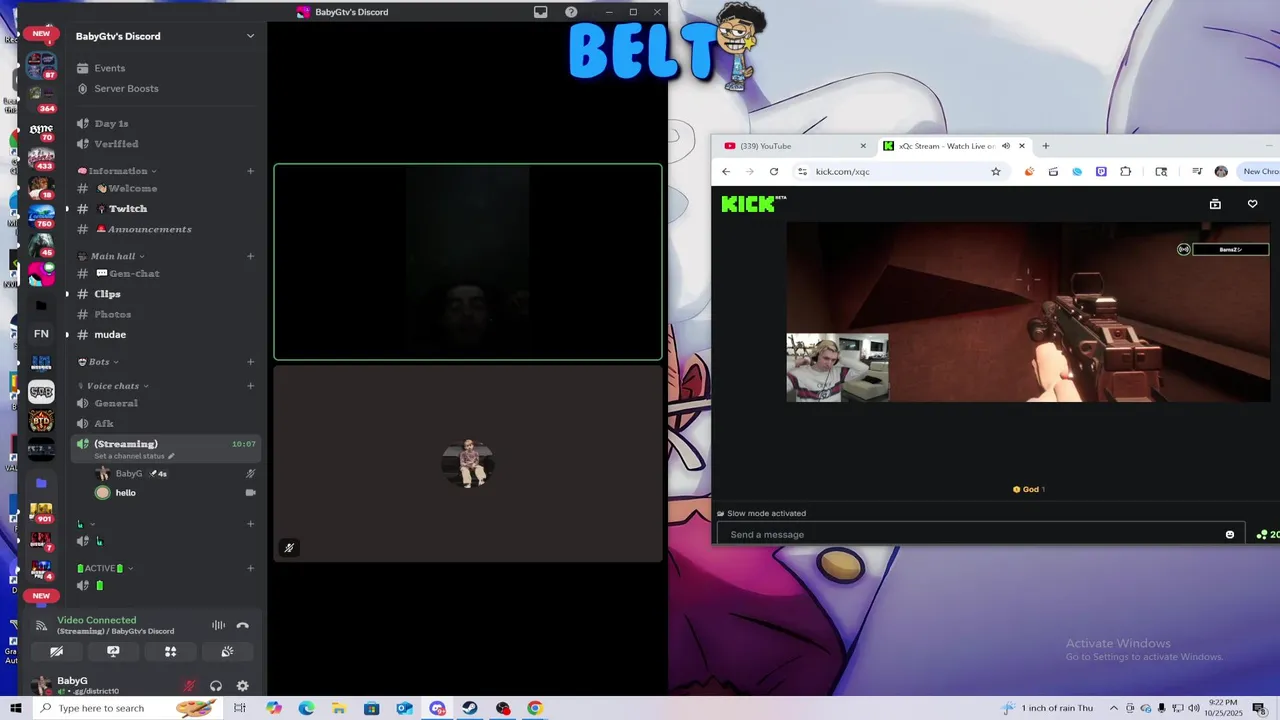The height and width of the screenshot is (720, 1280).
Task: Open Discord help question mark icon
Action: [x=571, y=12]
